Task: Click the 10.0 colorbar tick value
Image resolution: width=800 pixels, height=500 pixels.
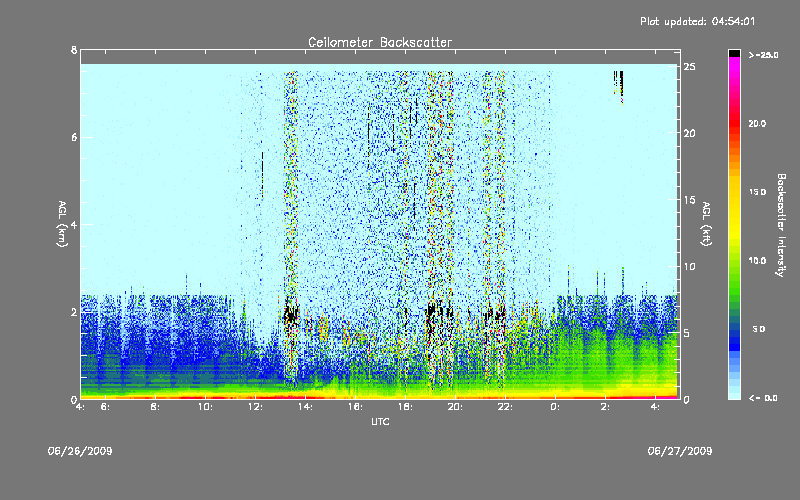Action: [757, 261]
